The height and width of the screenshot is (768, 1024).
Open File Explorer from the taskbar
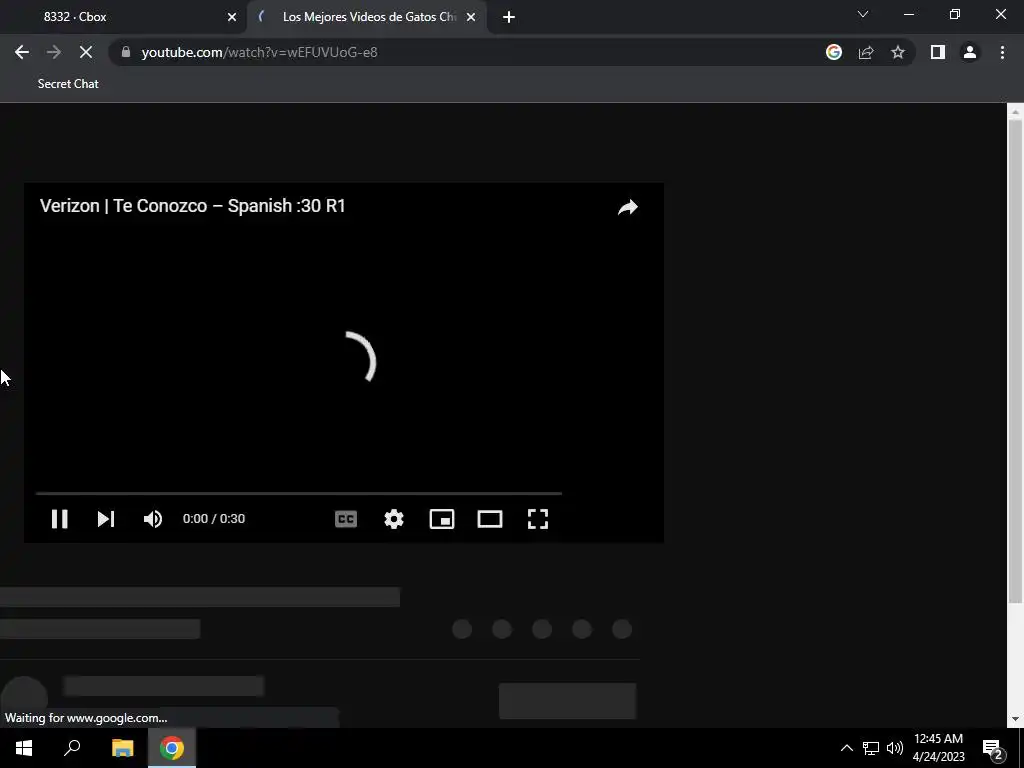[x=122, y=748]
